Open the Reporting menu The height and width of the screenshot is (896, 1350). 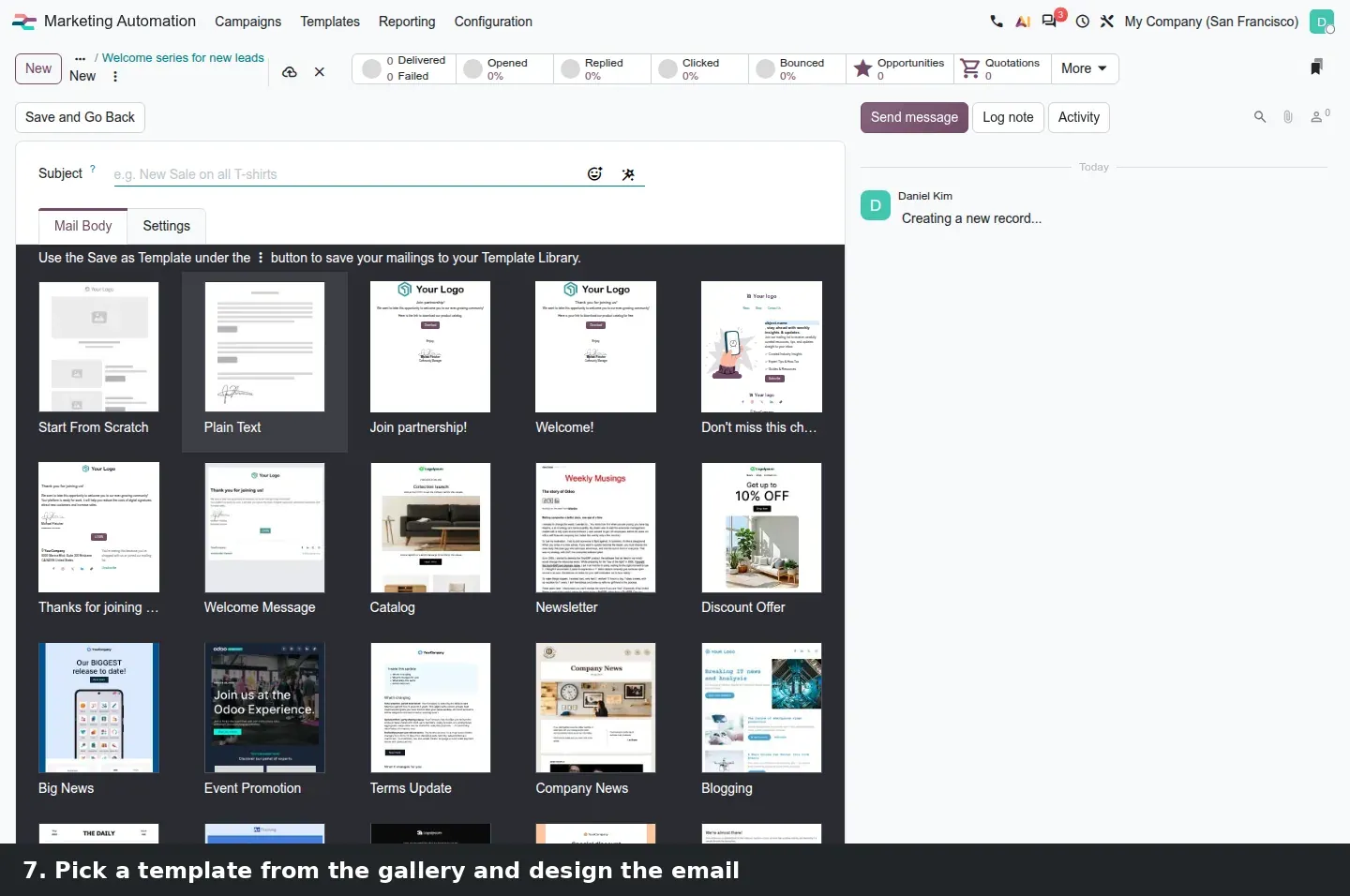(407, 21)
